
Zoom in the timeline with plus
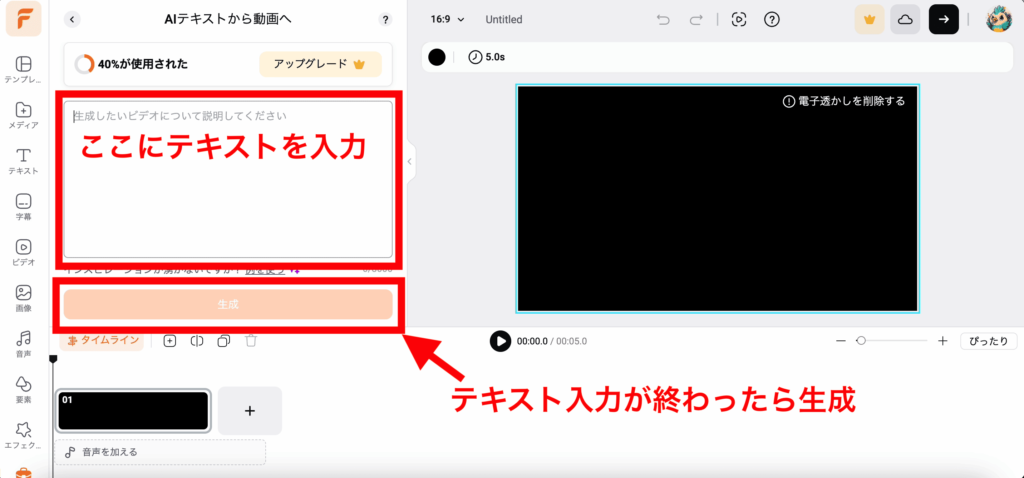click(x=942, y=341)
